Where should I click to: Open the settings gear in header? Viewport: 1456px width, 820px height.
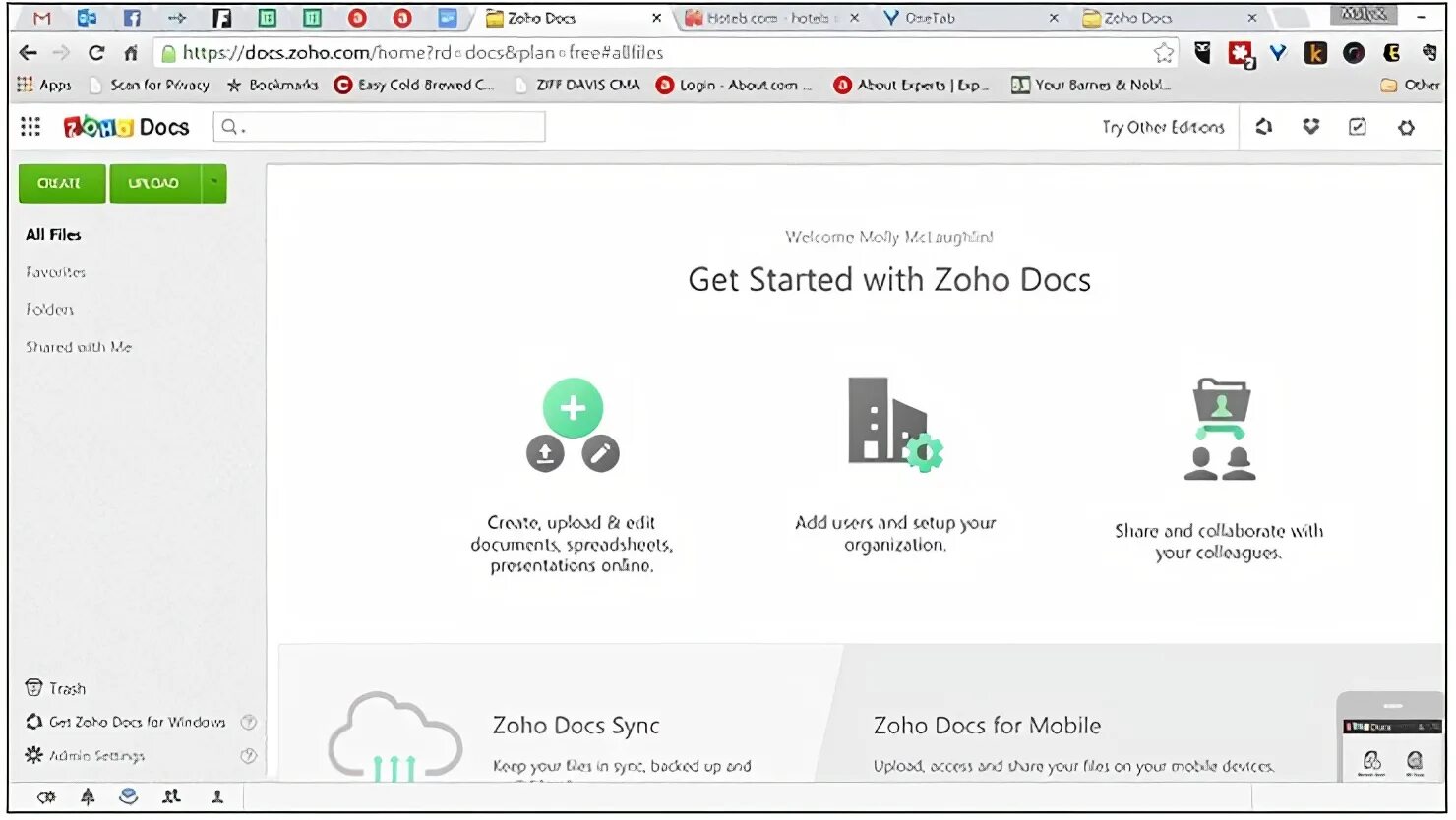coord(1406,127)
